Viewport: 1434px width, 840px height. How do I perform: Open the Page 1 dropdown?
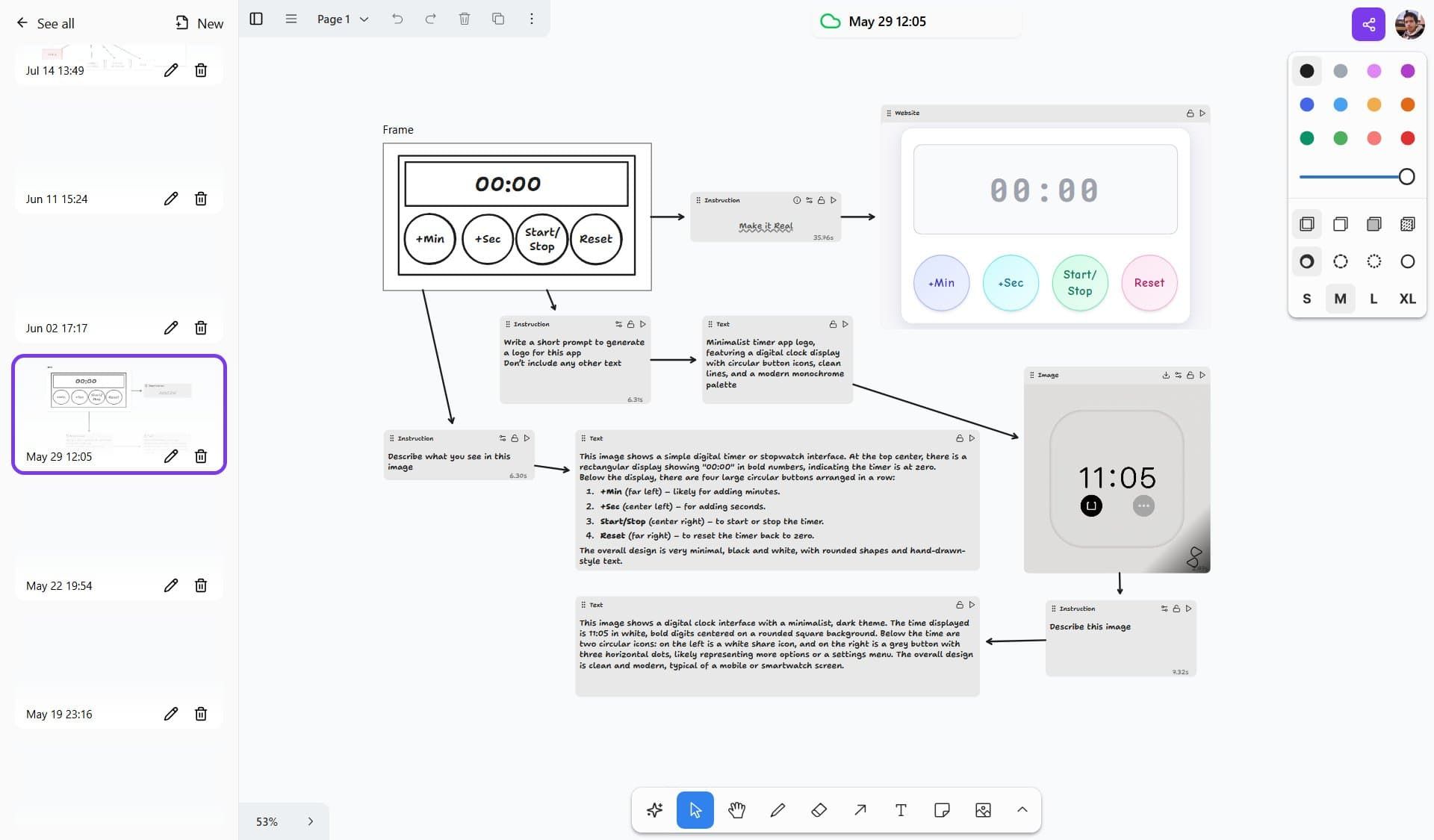pos(341,19)
